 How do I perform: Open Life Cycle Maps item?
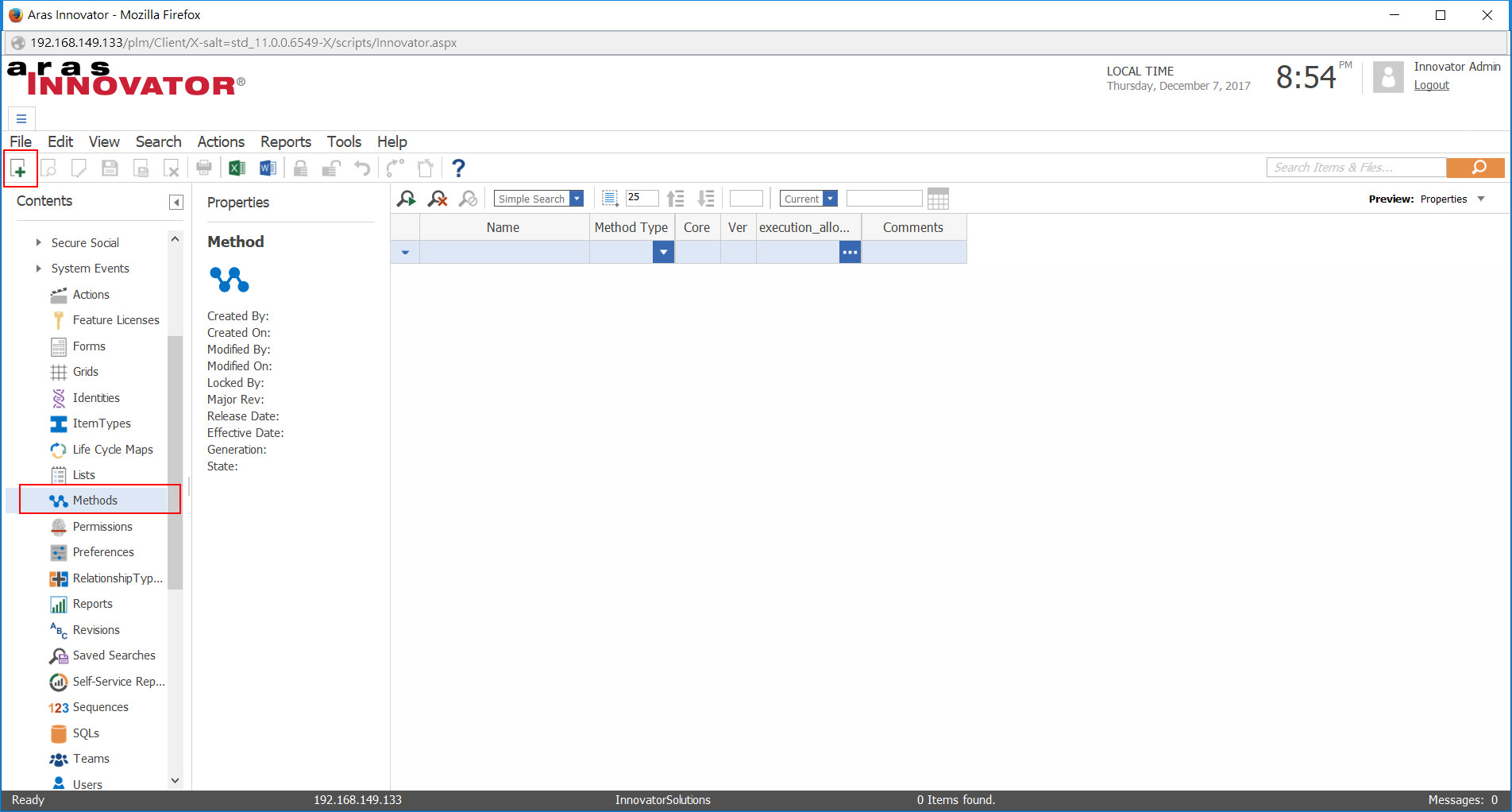point(113,450)
